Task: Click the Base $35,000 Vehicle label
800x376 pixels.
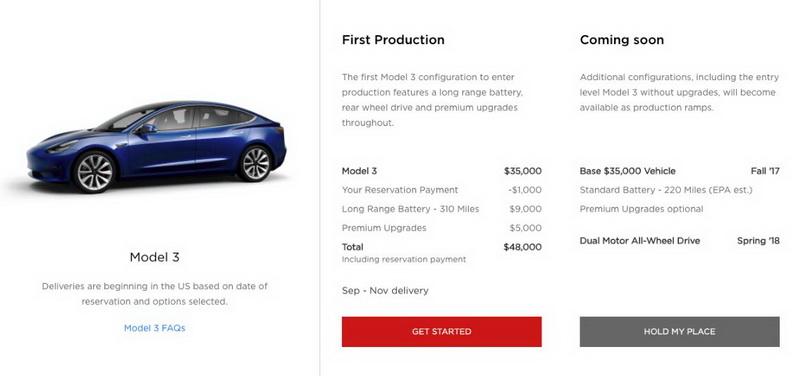Action: (628, 171)
